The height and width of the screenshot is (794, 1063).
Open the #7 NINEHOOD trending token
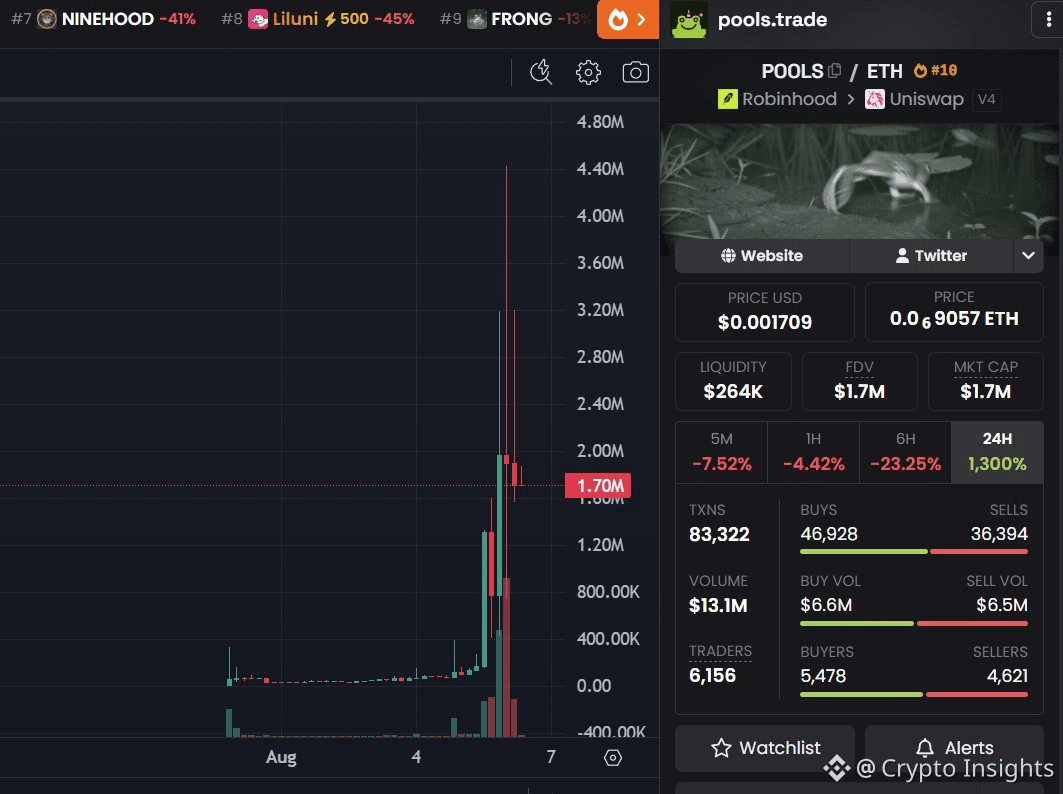click(x=104, y=19)
